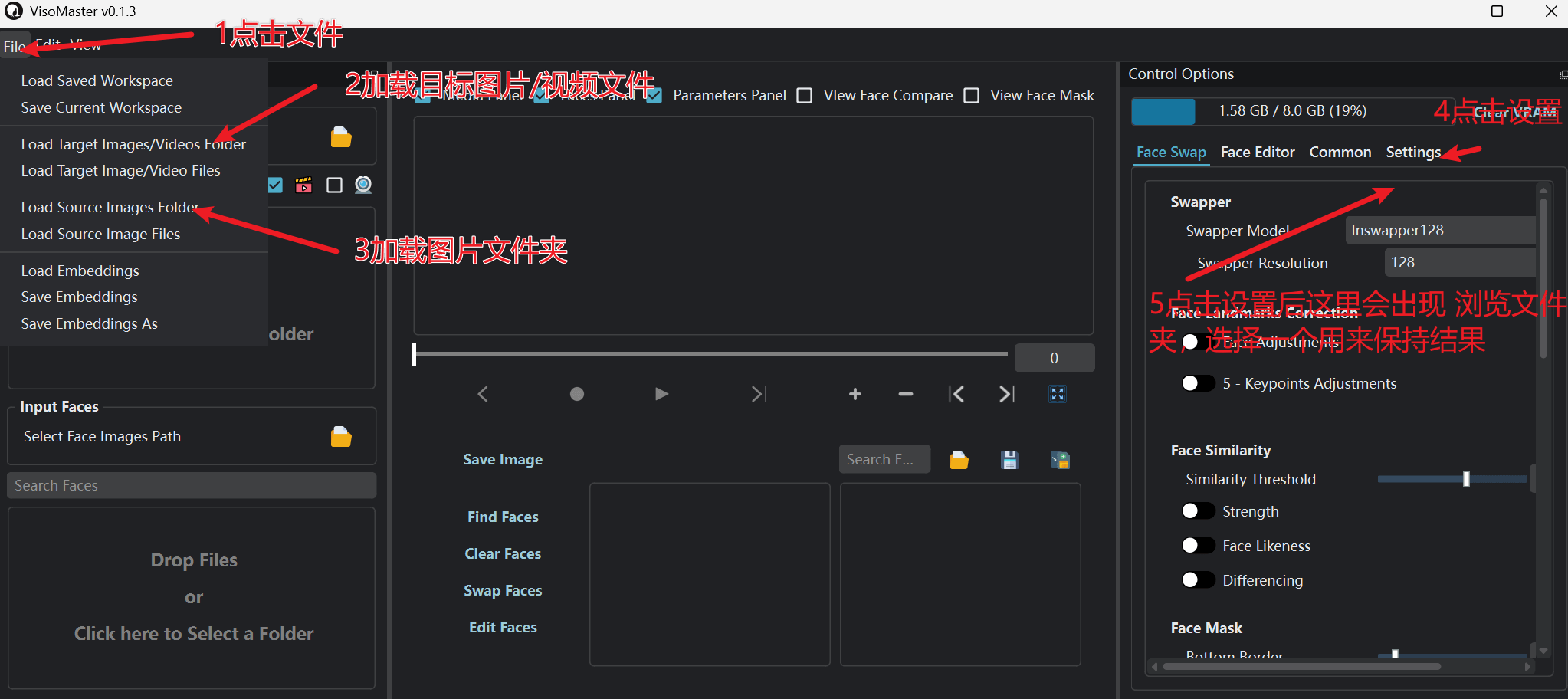Click into Search Faces field
The height and width of the screenshot is (699, 1568).
[x=192, y=485]
